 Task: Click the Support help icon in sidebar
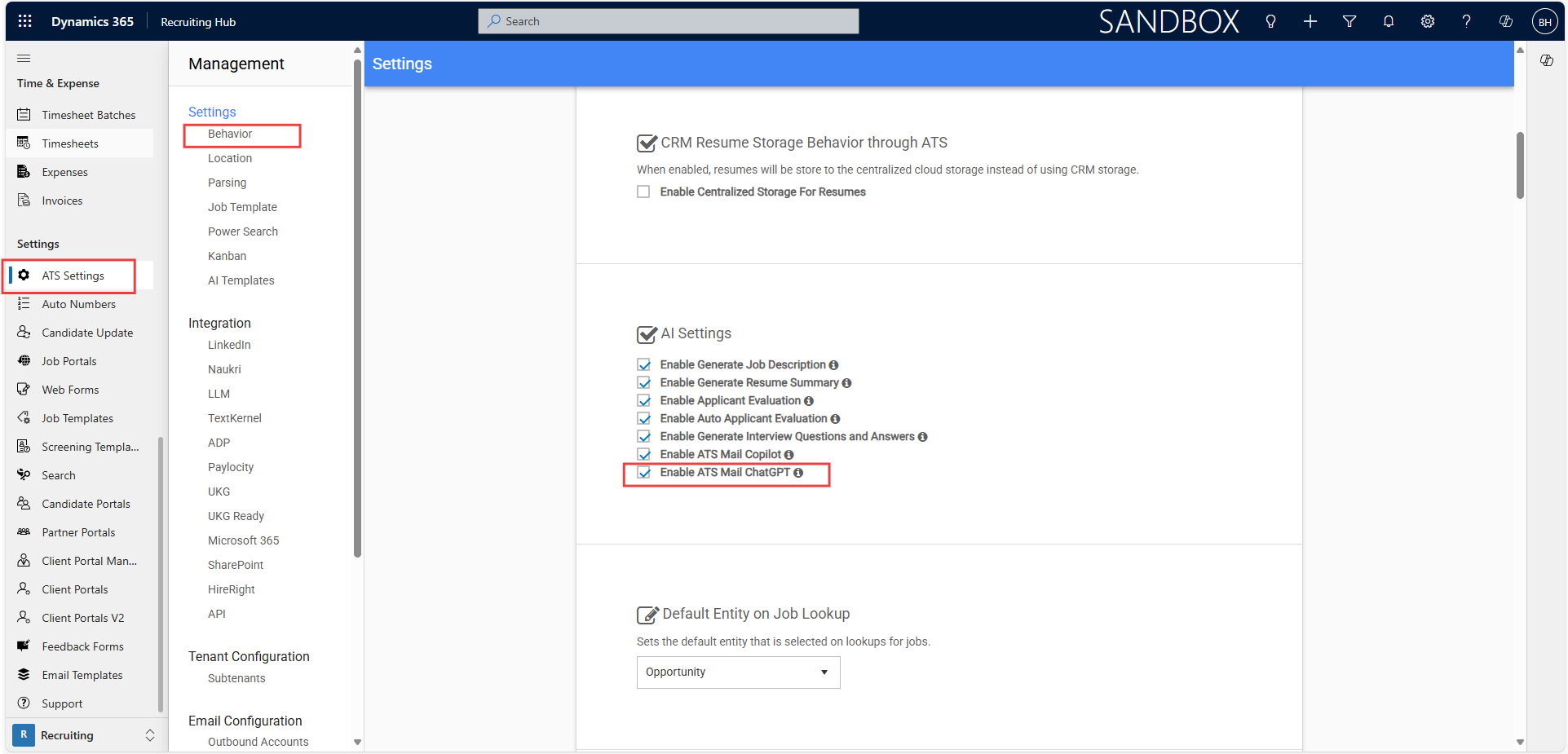click(x=24, y=703)
